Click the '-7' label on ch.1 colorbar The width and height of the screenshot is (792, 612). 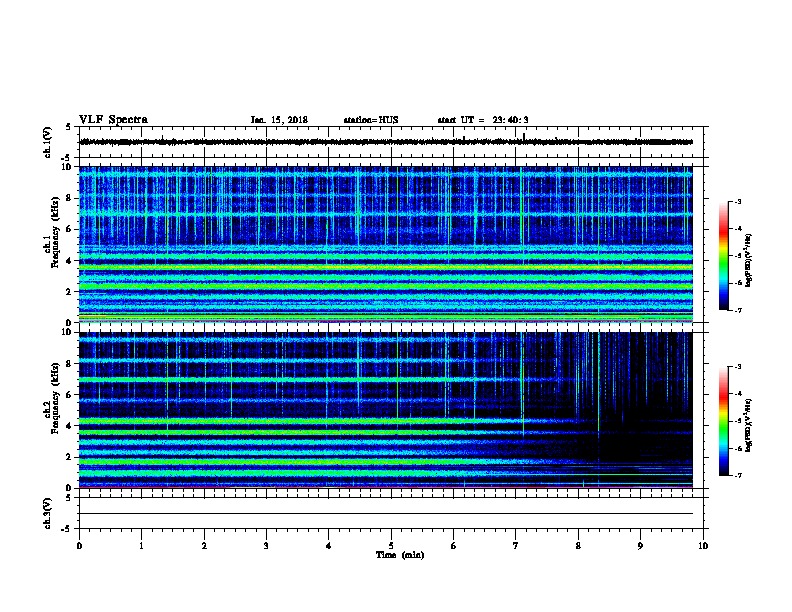[737, 310]
